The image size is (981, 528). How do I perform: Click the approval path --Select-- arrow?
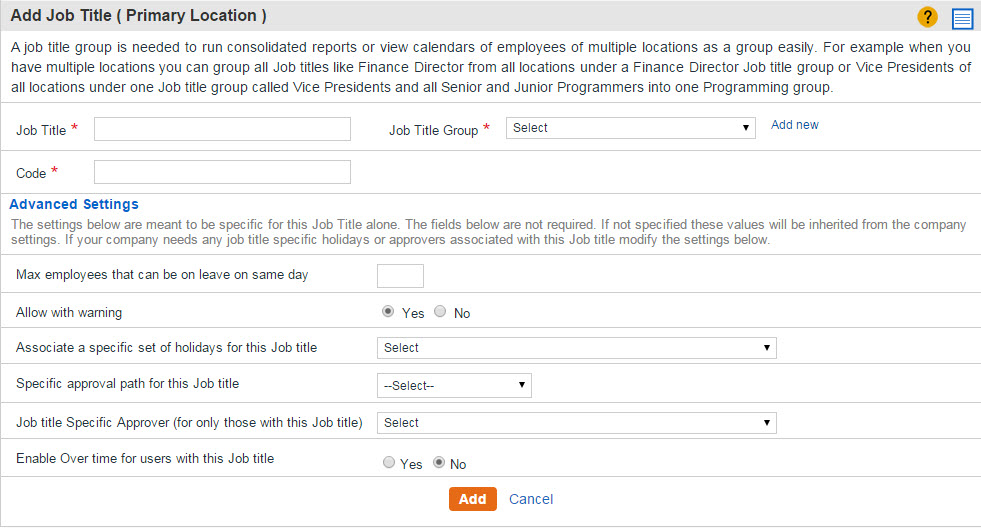click(522, 385)
